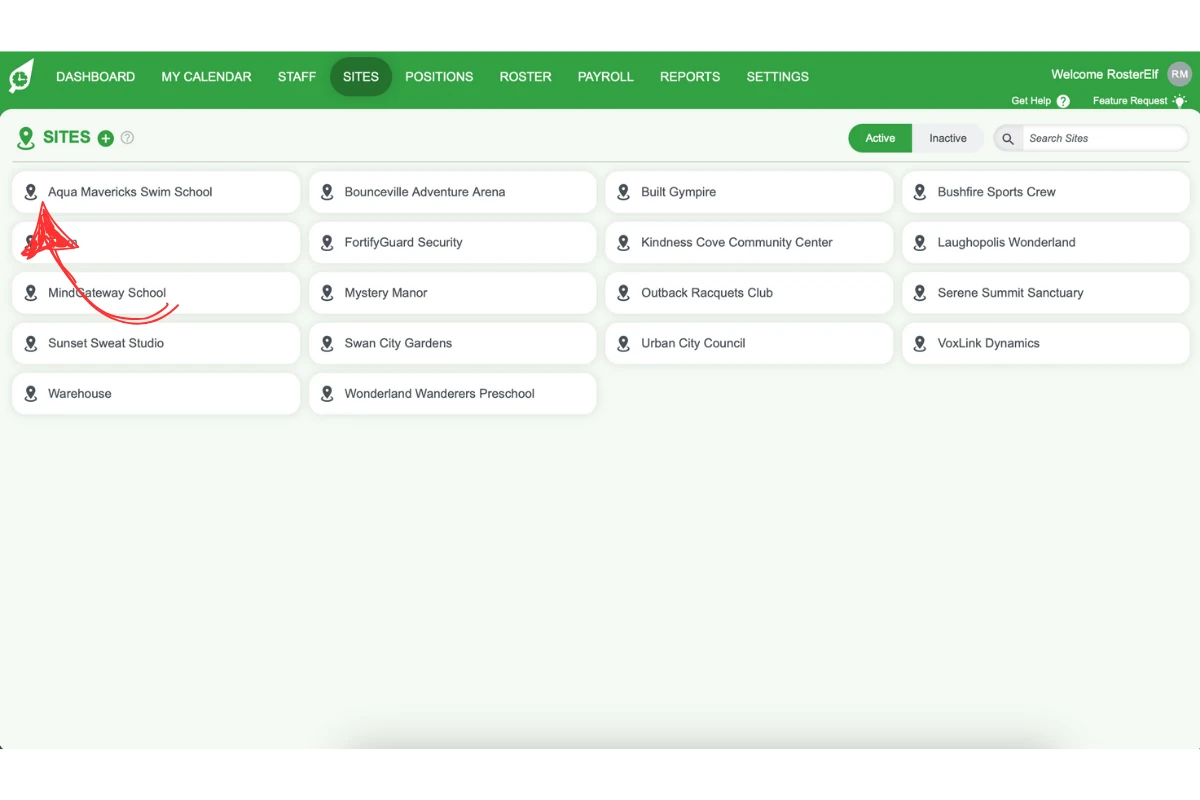This screenshot has width=1200, height=800.
Task: Click Welcome RosterElf text
Action: point(1105,74)
